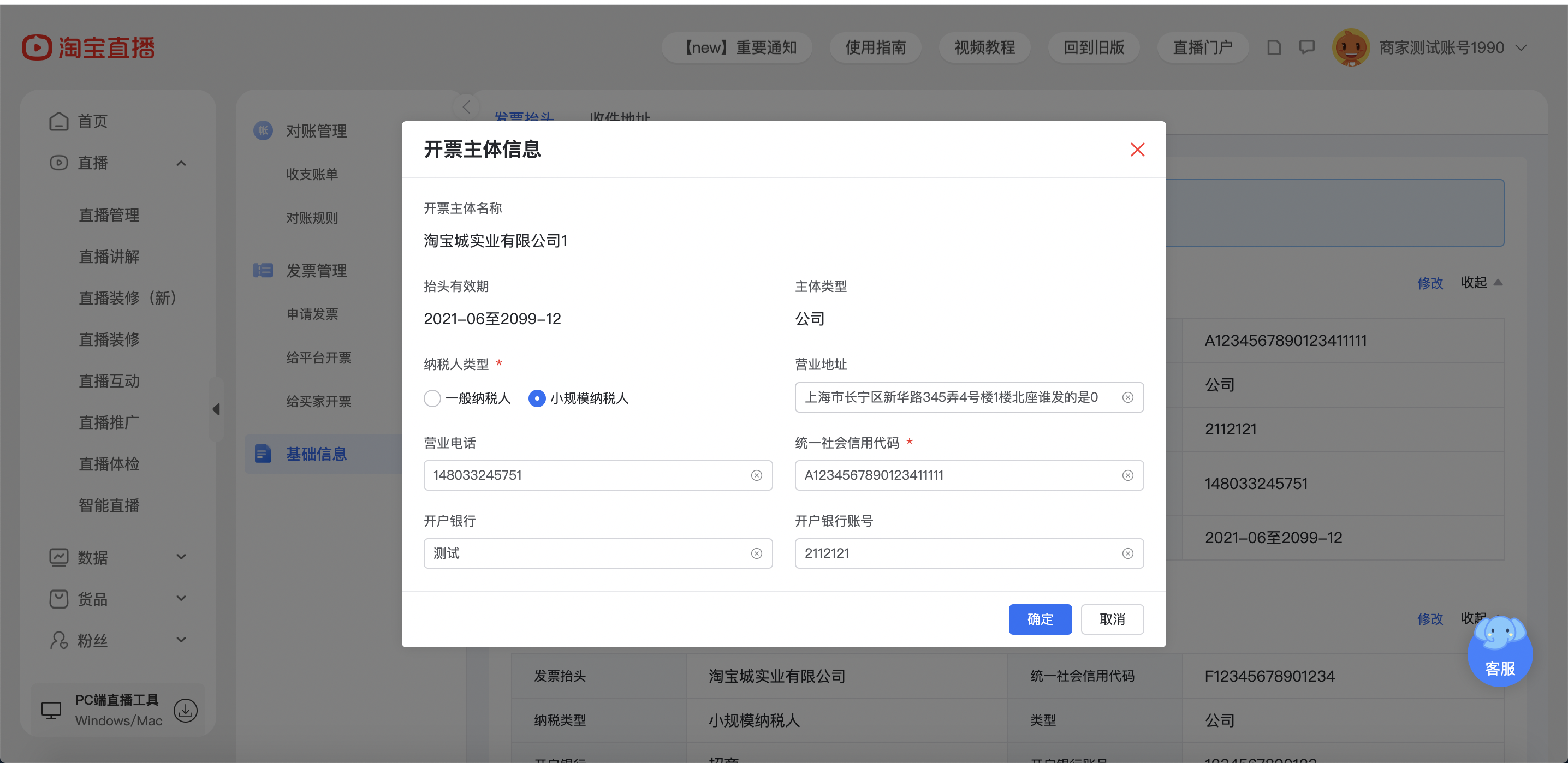Collapse the 直播 sidebar section chevron
Image resolution: width=1568 pixels, height=763 pixels.
tap(181, 163)
